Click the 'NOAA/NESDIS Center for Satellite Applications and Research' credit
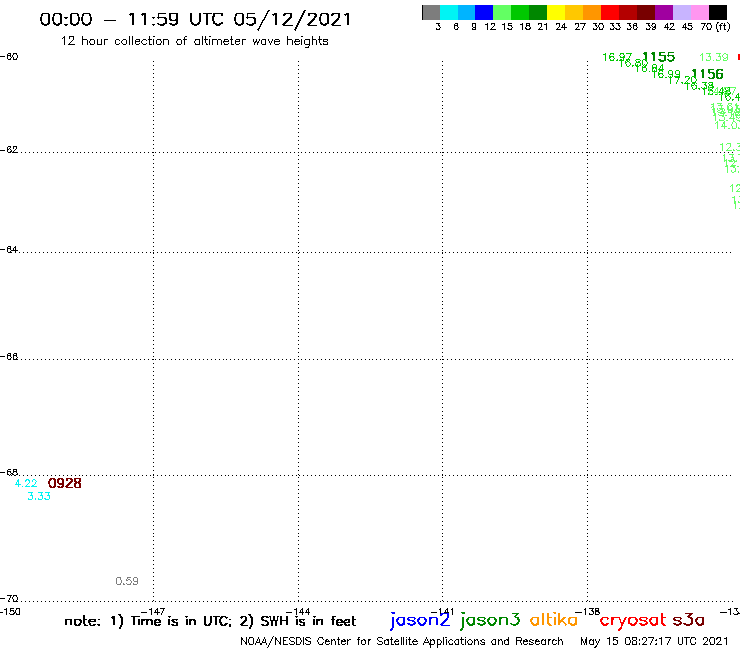The height and width of the screenshot is (650, 740). coord(402,642)
